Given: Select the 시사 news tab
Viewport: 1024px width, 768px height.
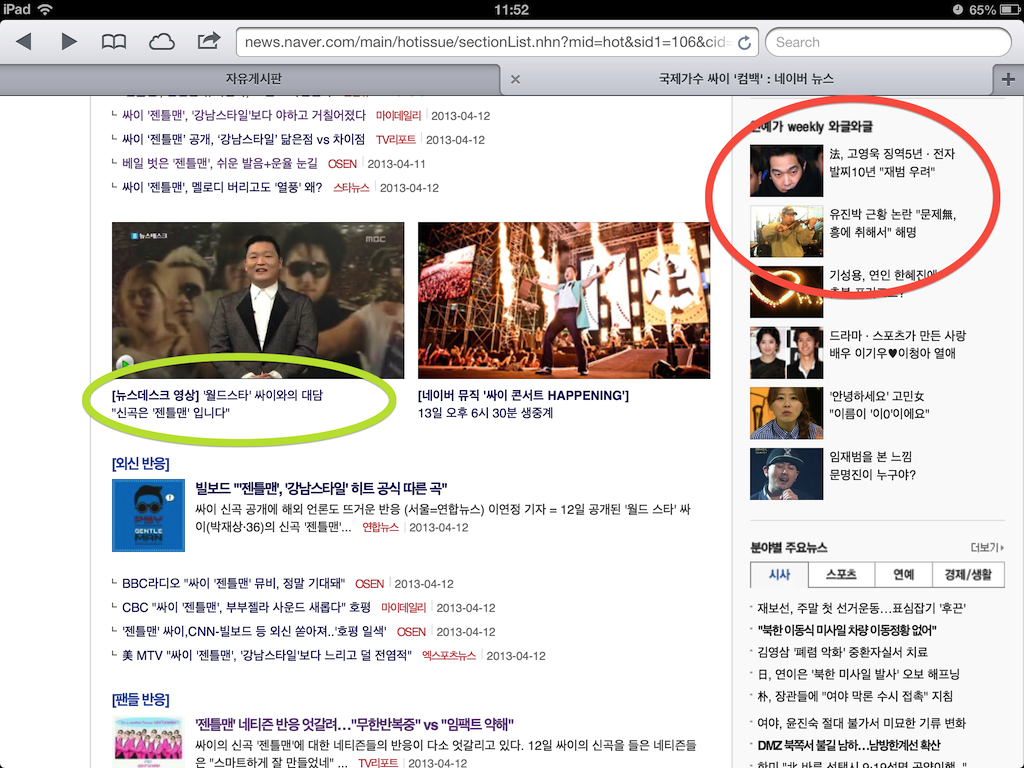Looking at the screenshot, I should 779,575.
